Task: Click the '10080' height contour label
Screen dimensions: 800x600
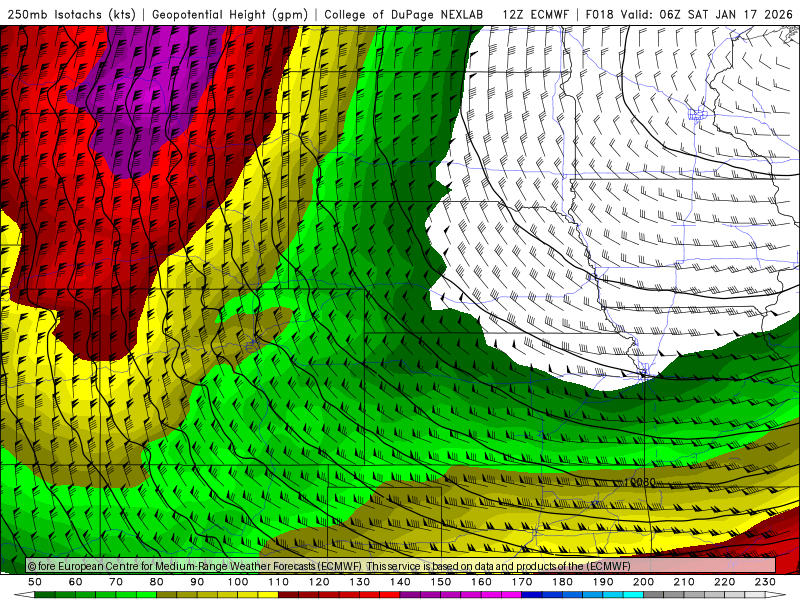Action: pyautogui.click(x=640, y=482)
